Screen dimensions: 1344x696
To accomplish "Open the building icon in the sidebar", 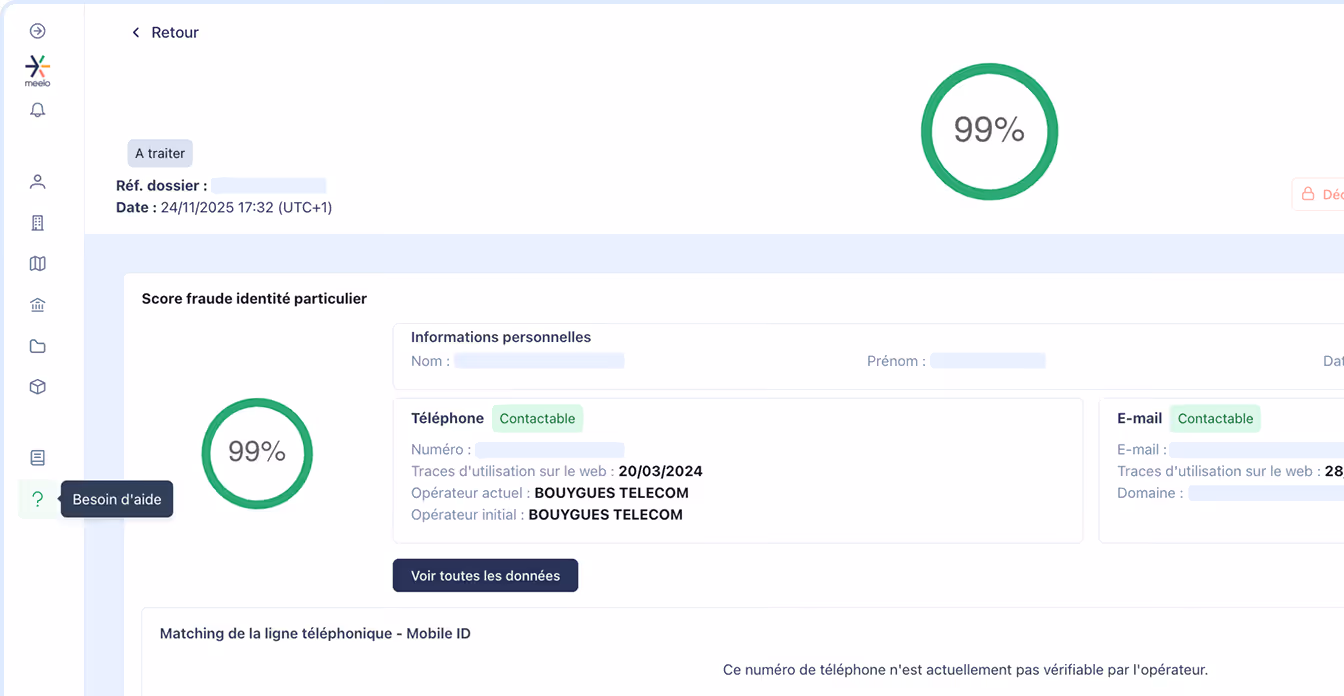I will [x=37, y=222].
